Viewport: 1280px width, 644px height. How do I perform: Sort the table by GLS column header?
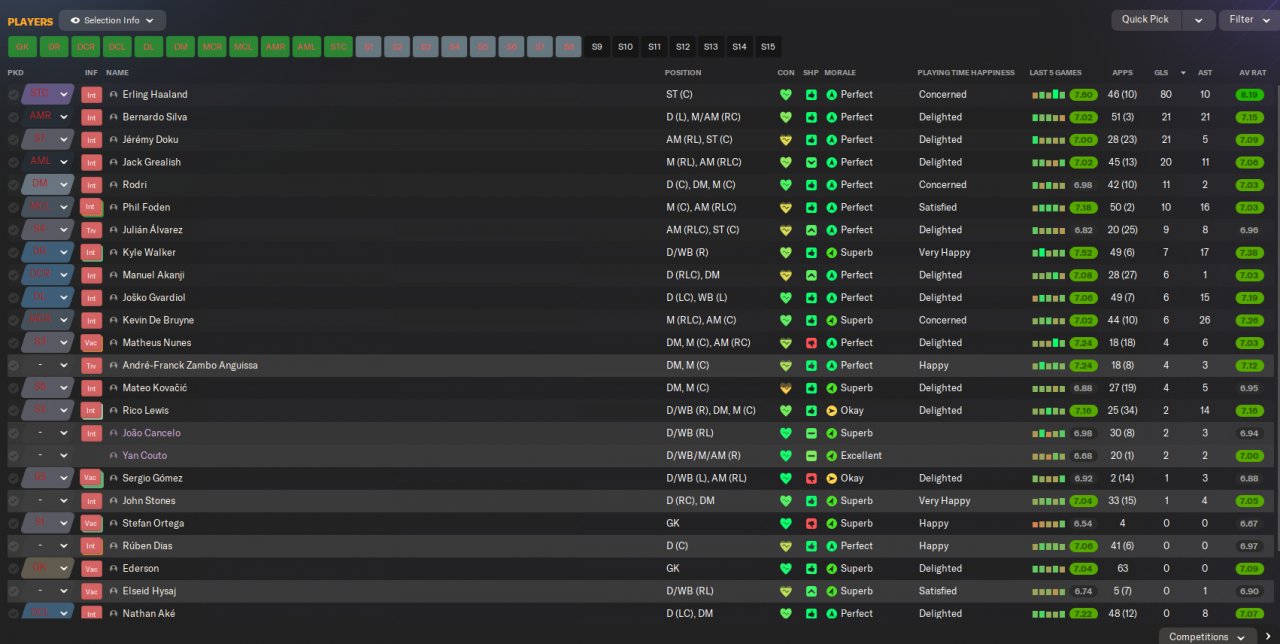[x=1161, y=72]
